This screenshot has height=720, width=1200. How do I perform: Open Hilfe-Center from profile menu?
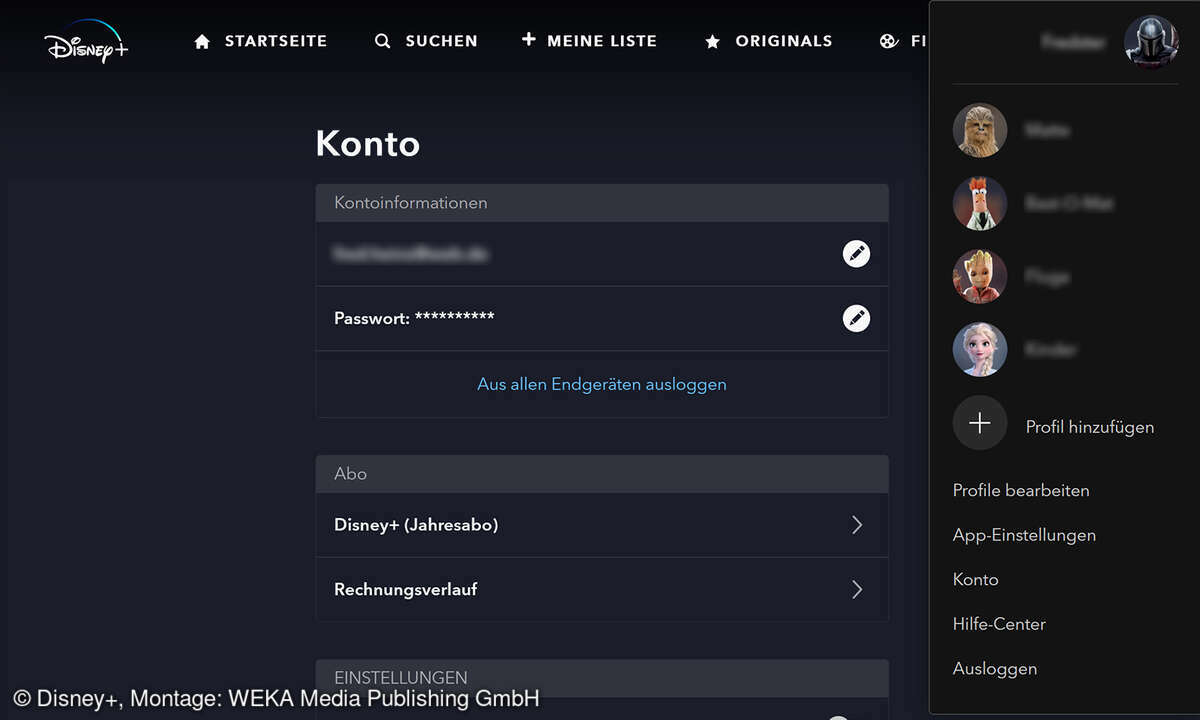coord(999,624)
